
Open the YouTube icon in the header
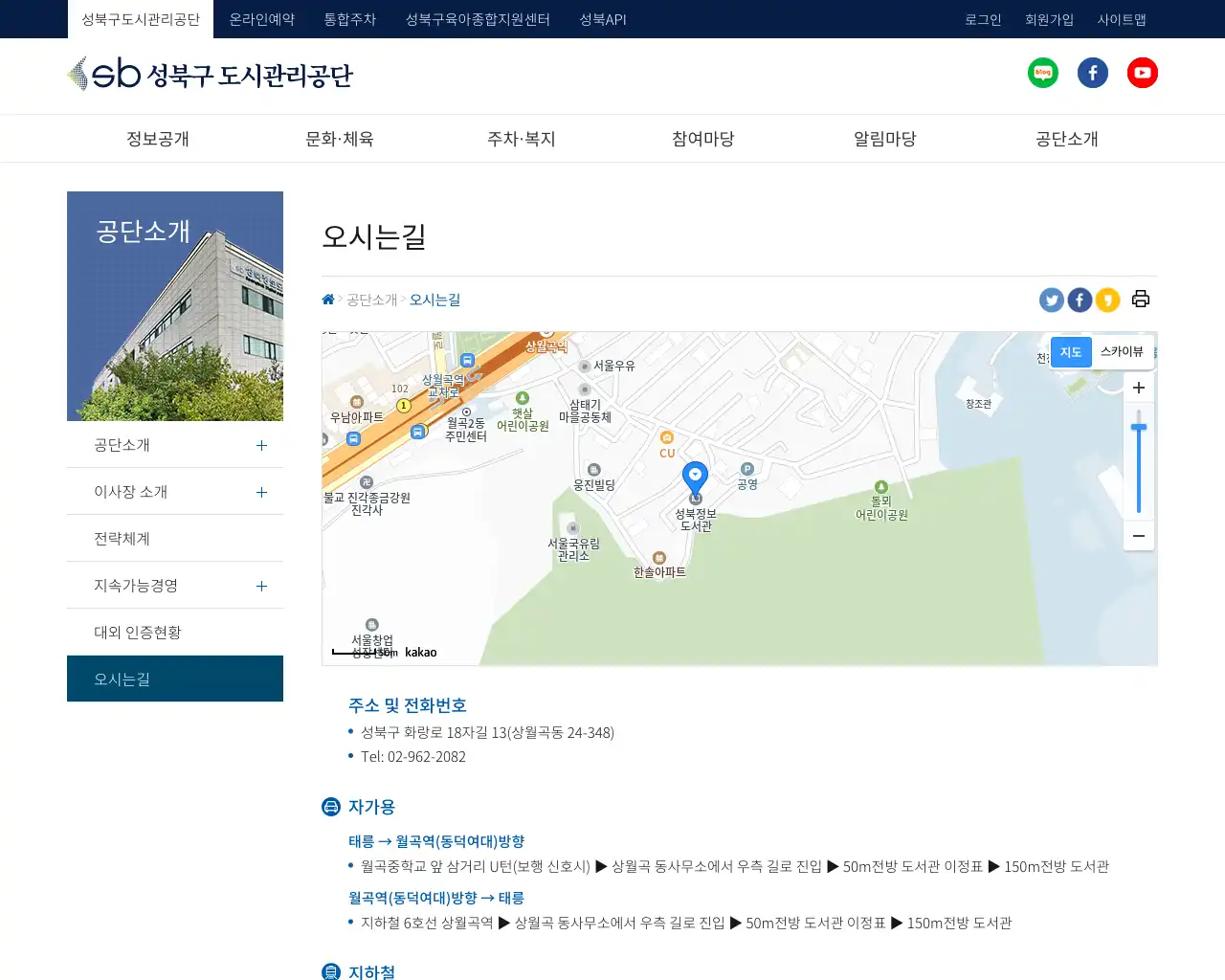point(1142,73)
